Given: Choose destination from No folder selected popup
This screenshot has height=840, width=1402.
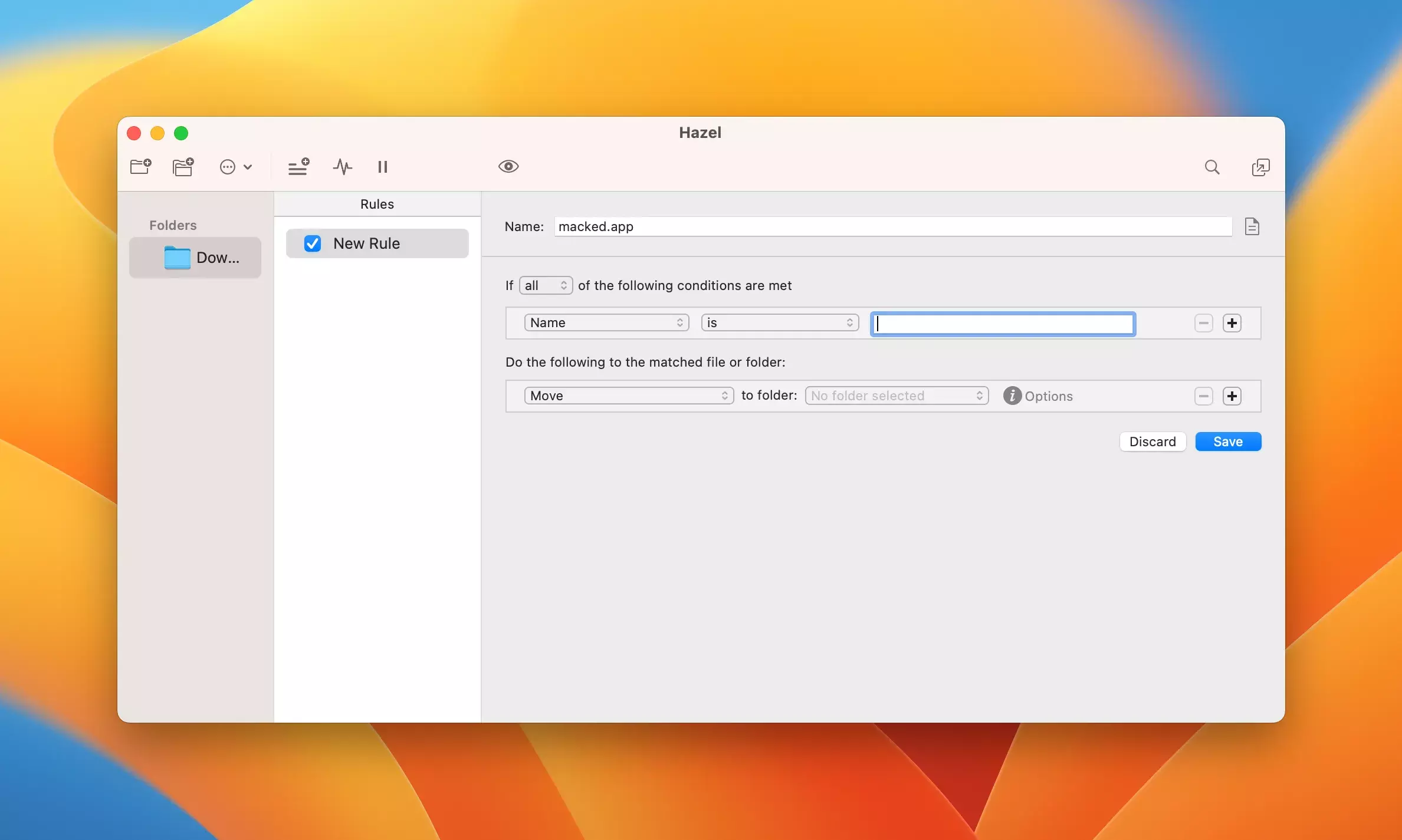Looking at the screenshot, I should [897, 396].
